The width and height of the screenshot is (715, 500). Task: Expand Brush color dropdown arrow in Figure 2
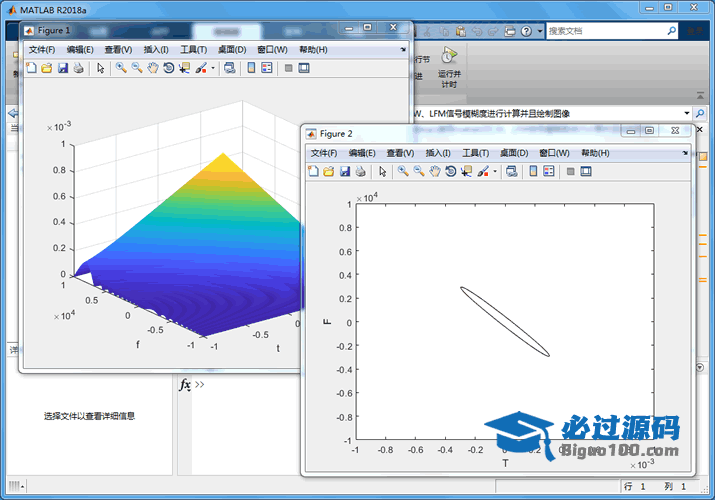click(495, 172)
